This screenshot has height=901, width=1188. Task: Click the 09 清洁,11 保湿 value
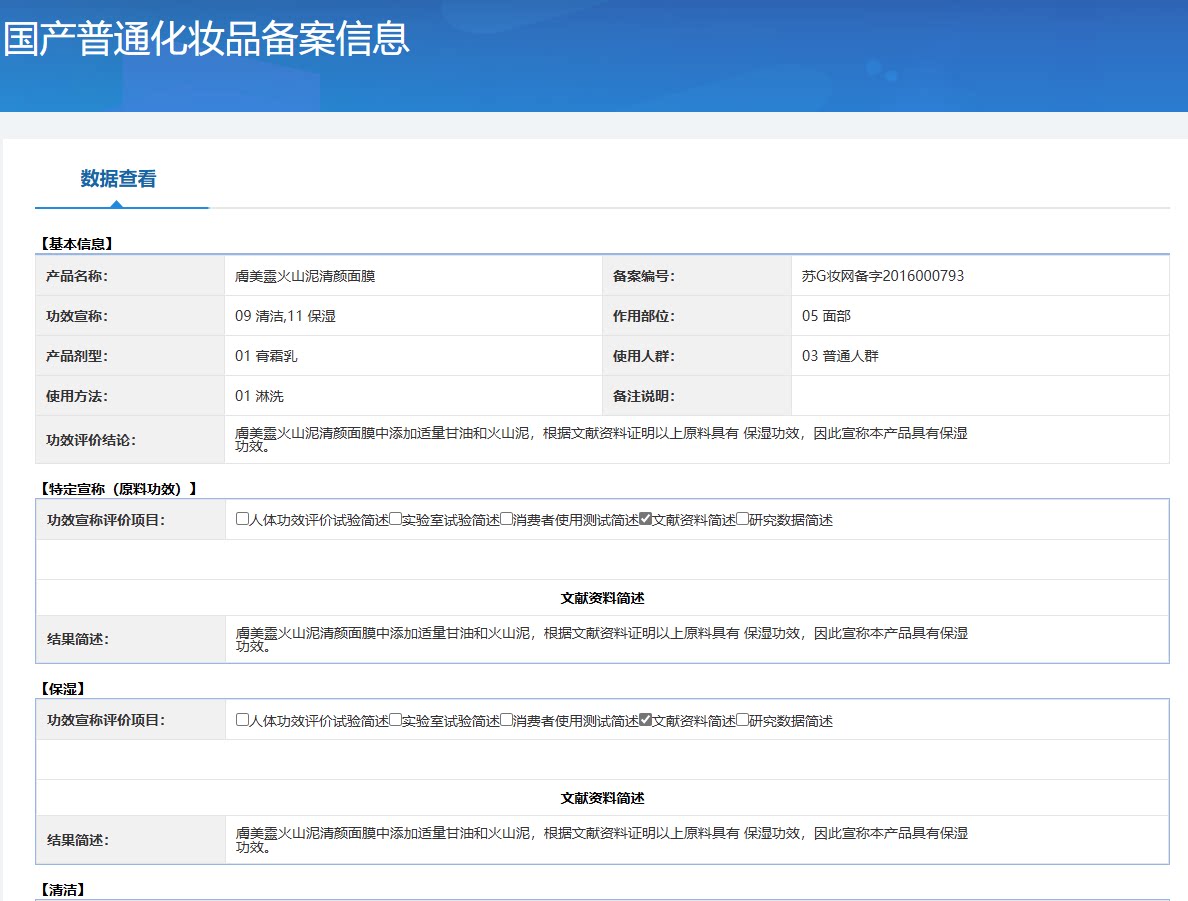pos(285,316)
